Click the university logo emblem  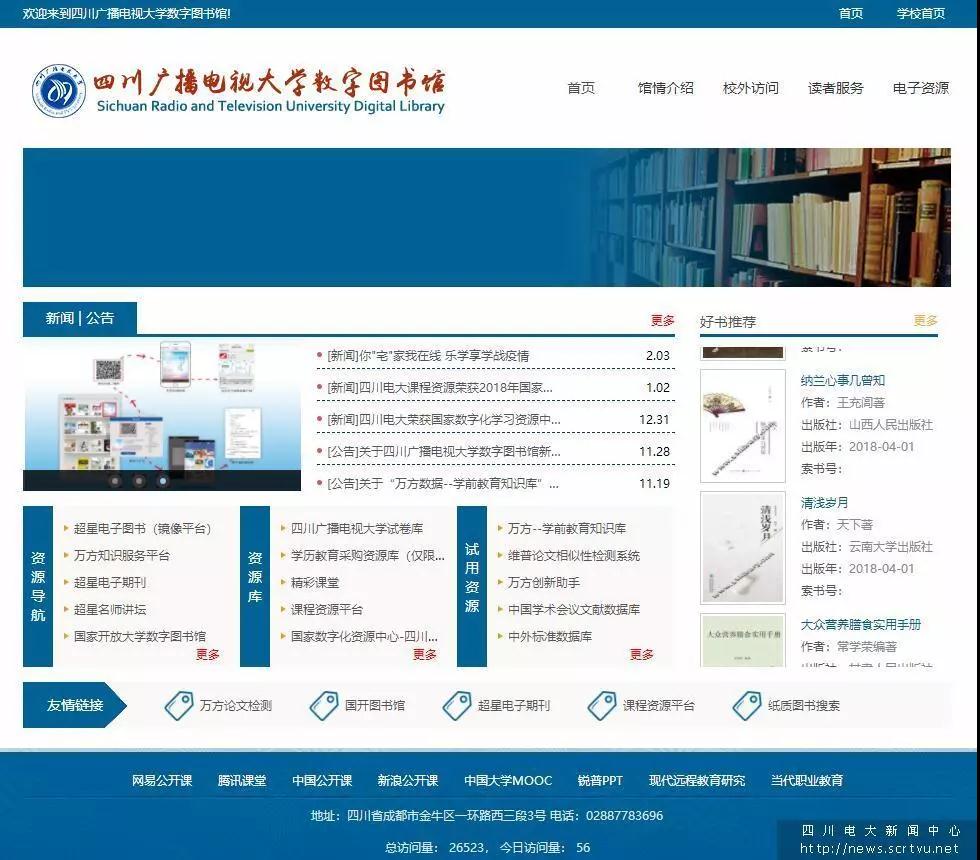coord(58,91)
